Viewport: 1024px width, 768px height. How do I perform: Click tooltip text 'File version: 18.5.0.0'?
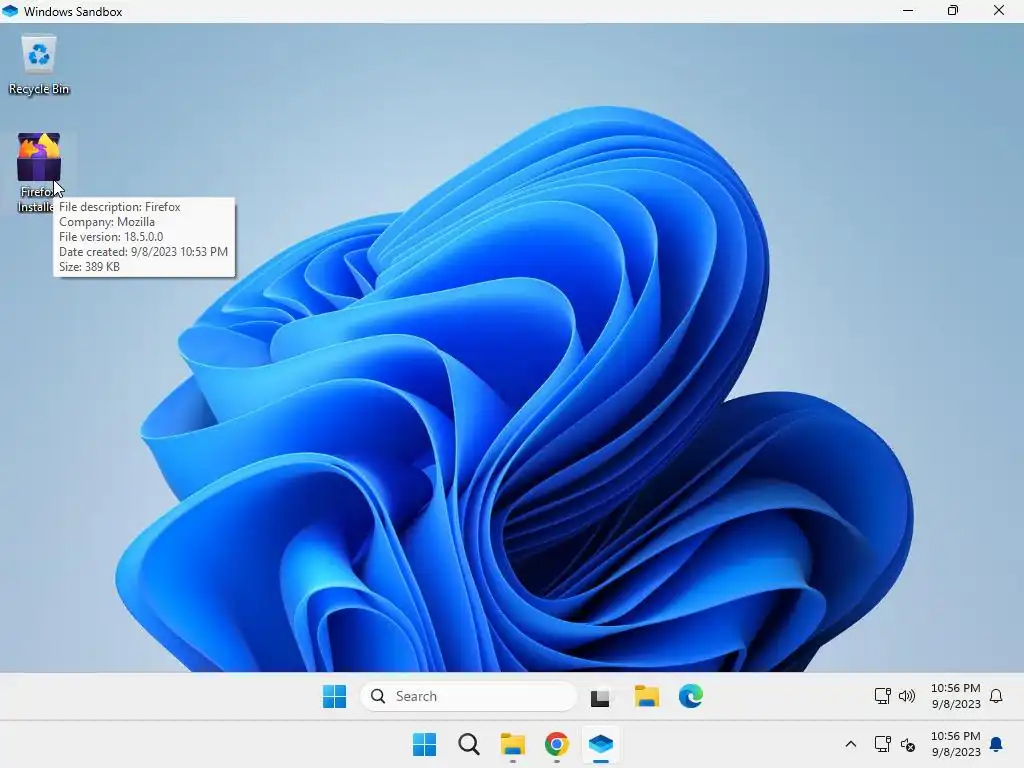(111, 236)
